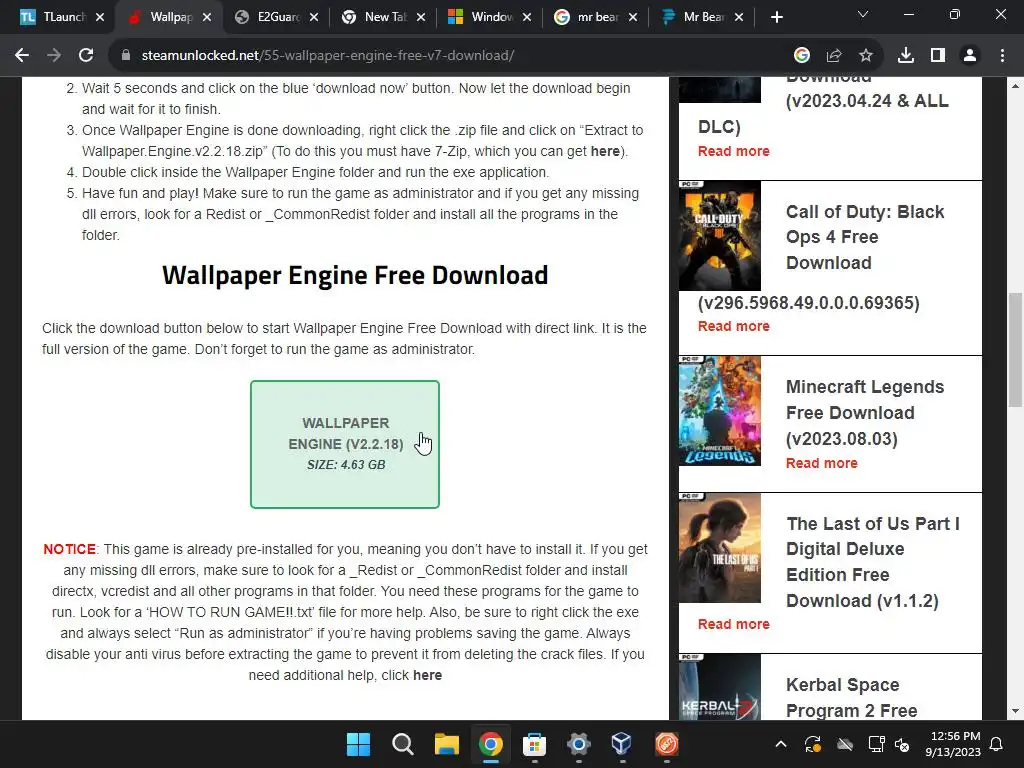Open File Explorer from taskbar
This screenshot has width=1024, height=768.
click(447, 744)
